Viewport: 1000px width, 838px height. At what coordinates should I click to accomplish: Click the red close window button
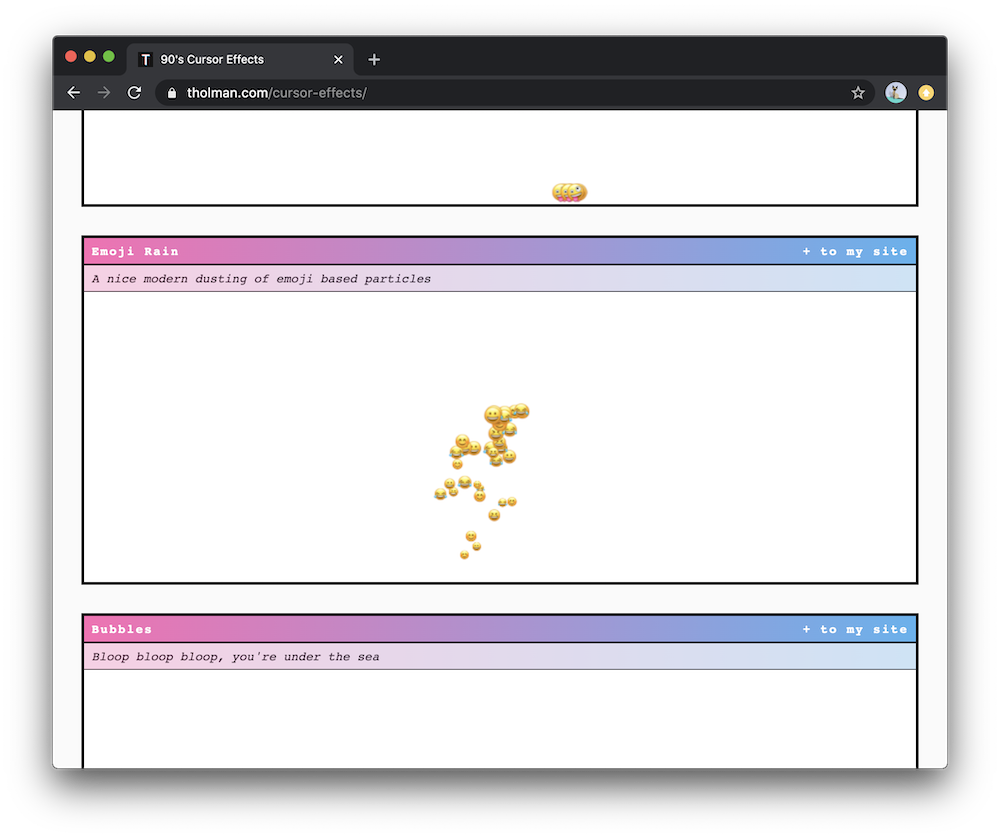[x=71, y=57]
